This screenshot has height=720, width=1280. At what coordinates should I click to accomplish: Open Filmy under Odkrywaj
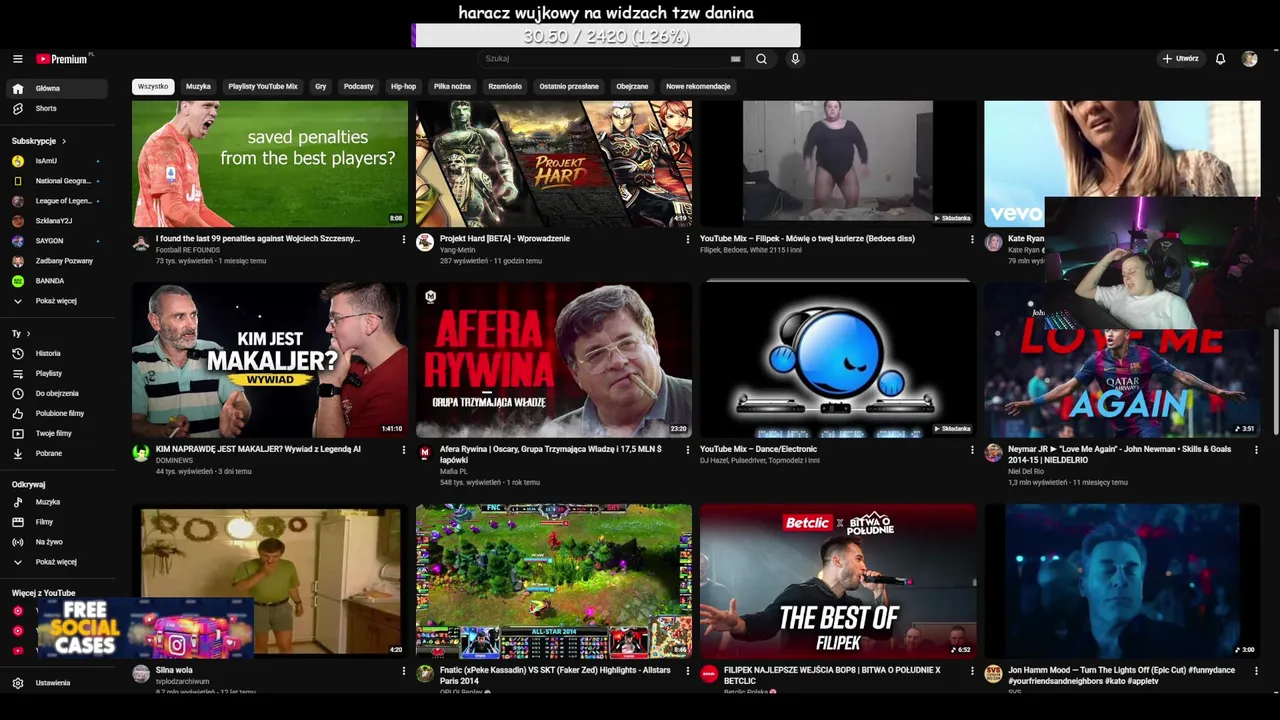pos(55,522)
